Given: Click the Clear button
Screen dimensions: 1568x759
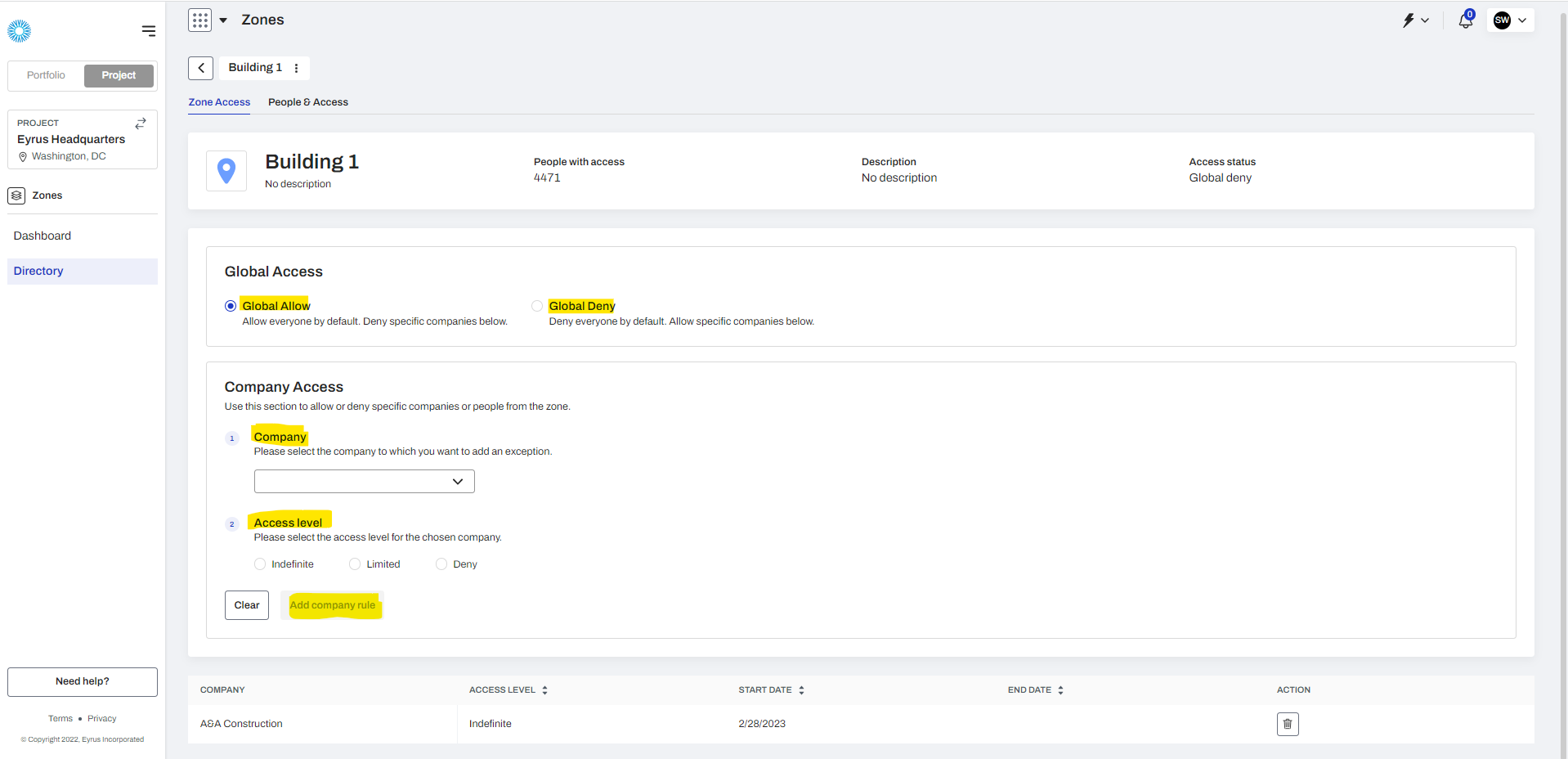Looking at the screenshot, I should point(247,605).
